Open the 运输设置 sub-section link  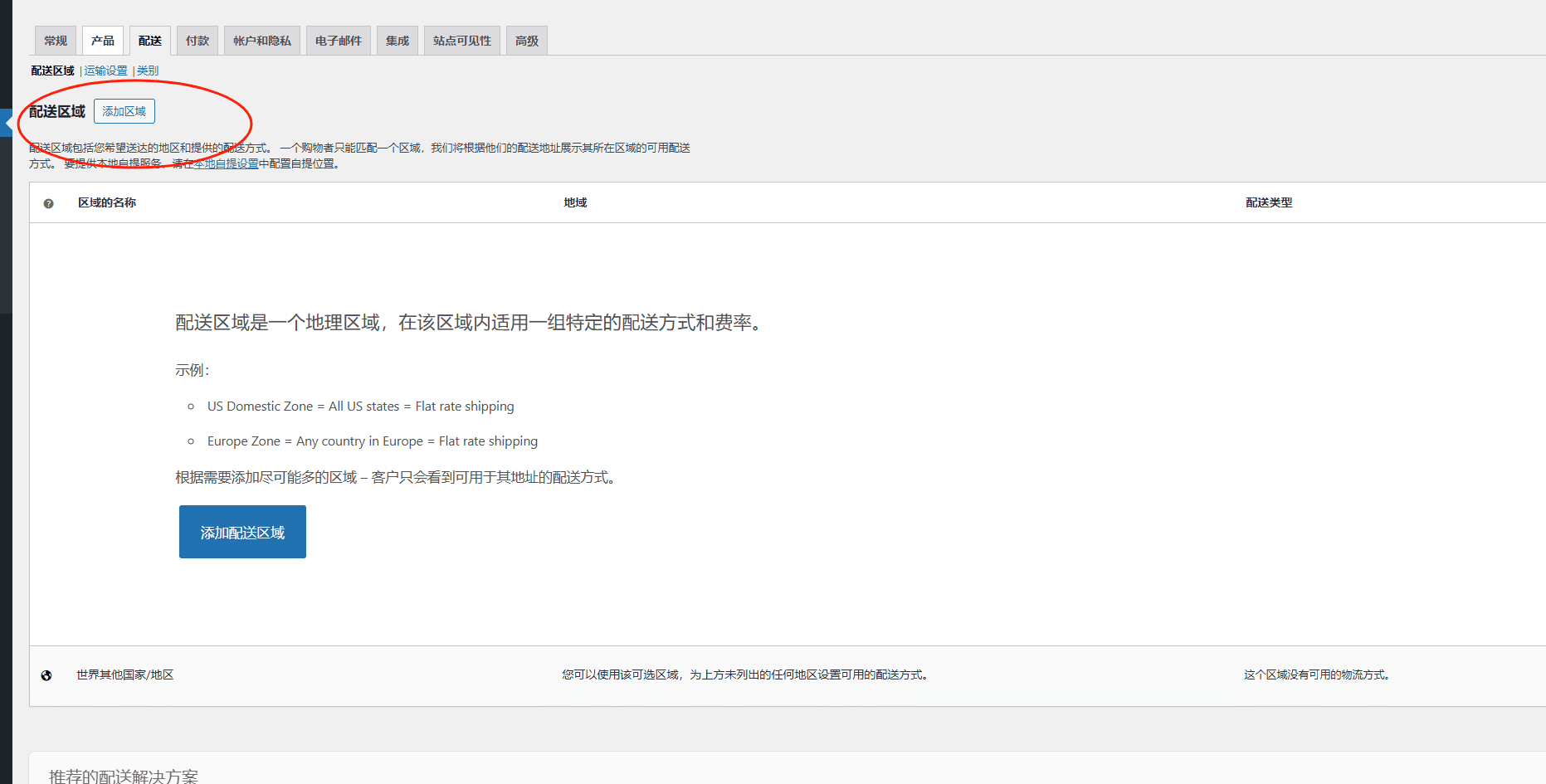click(x=106, y=71)
